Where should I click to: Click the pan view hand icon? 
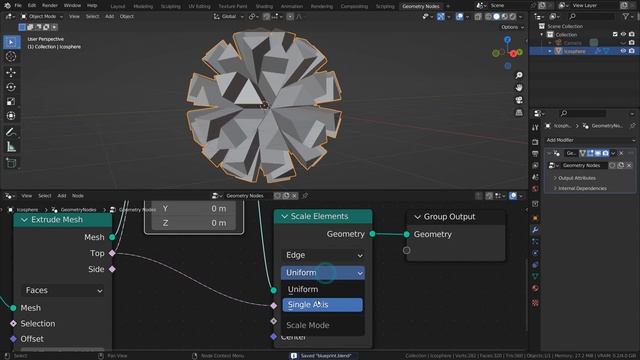[519, 88]
